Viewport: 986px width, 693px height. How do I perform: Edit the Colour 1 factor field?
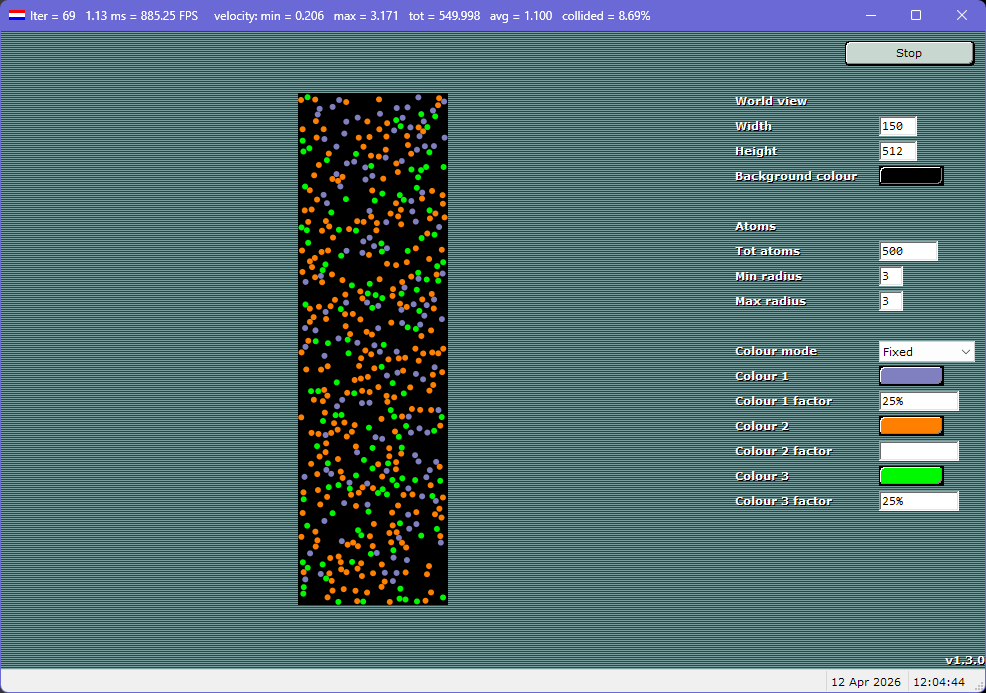918,401
